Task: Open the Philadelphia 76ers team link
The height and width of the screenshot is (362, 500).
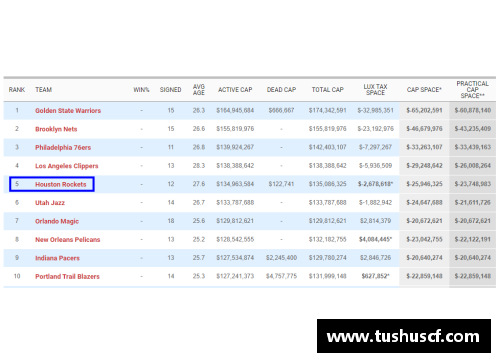Action: [x=63, y=147]
